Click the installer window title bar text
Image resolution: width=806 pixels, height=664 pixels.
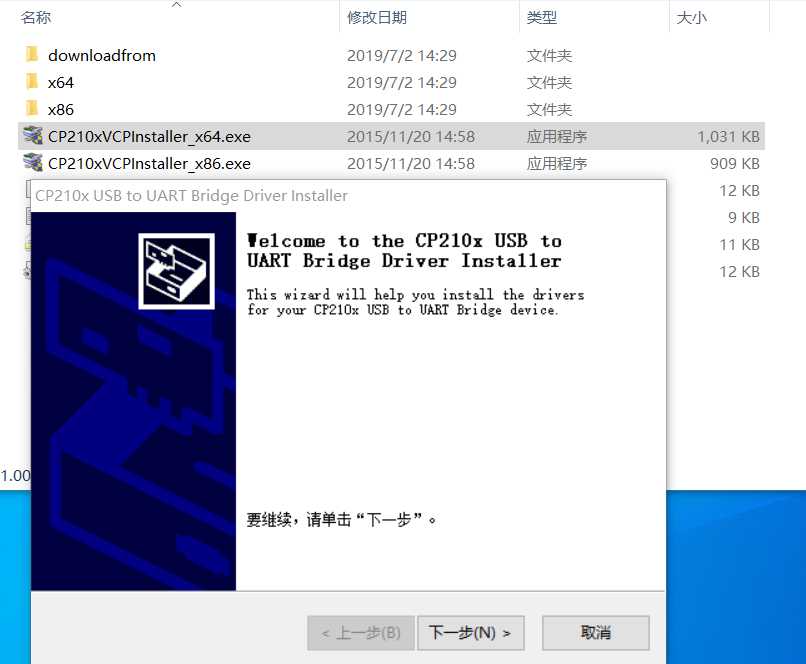(x=191, y=196)
